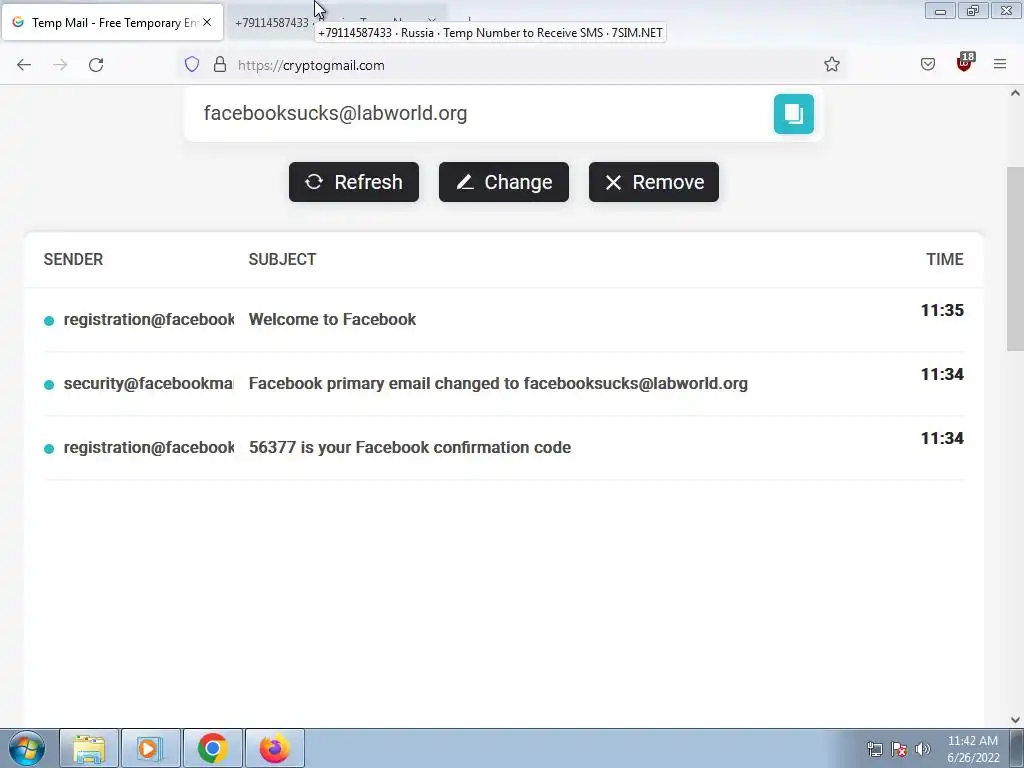Click the taskbar clock showing 11:42 AM
The image size is (1024, 768).
click(973, 749)
